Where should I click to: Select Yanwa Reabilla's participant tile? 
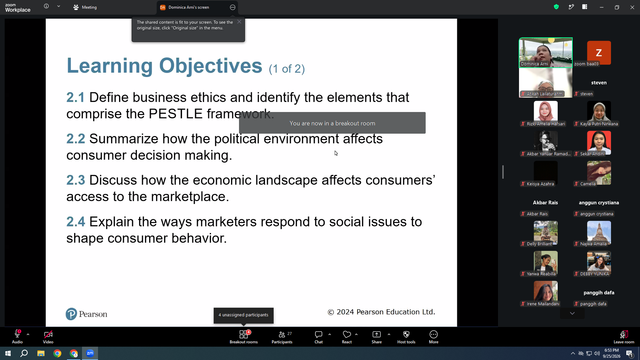coord(546,263)
